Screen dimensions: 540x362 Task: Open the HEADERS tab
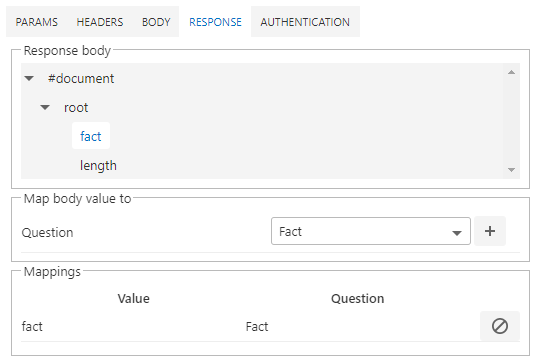point(100,22)
